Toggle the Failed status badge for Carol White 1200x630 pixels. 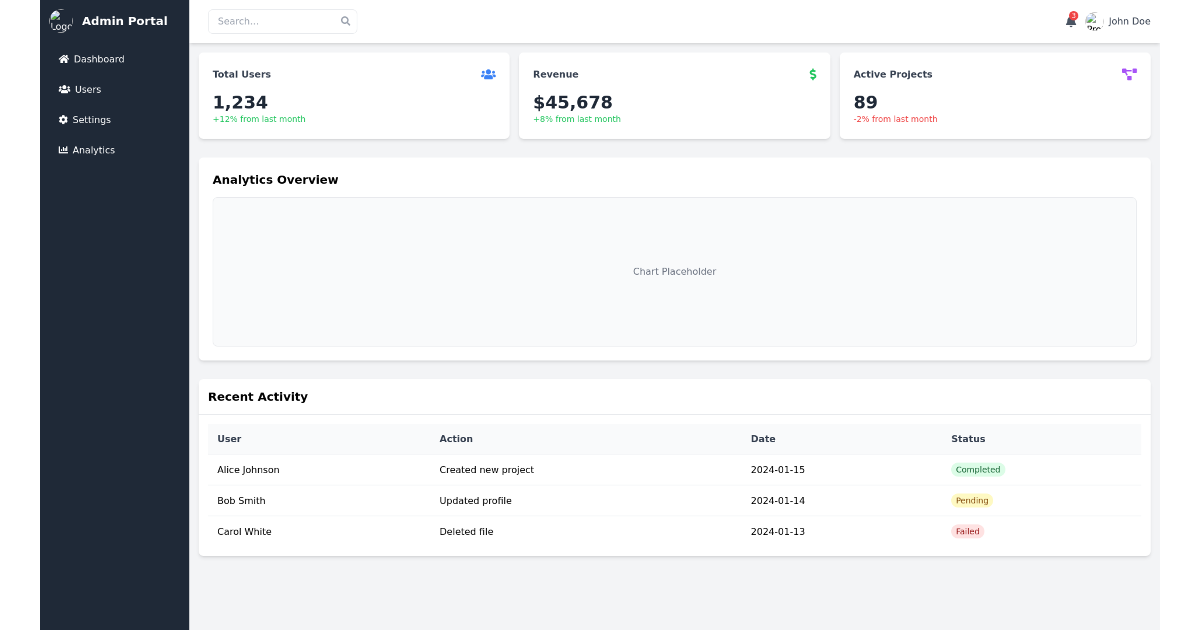967,531
